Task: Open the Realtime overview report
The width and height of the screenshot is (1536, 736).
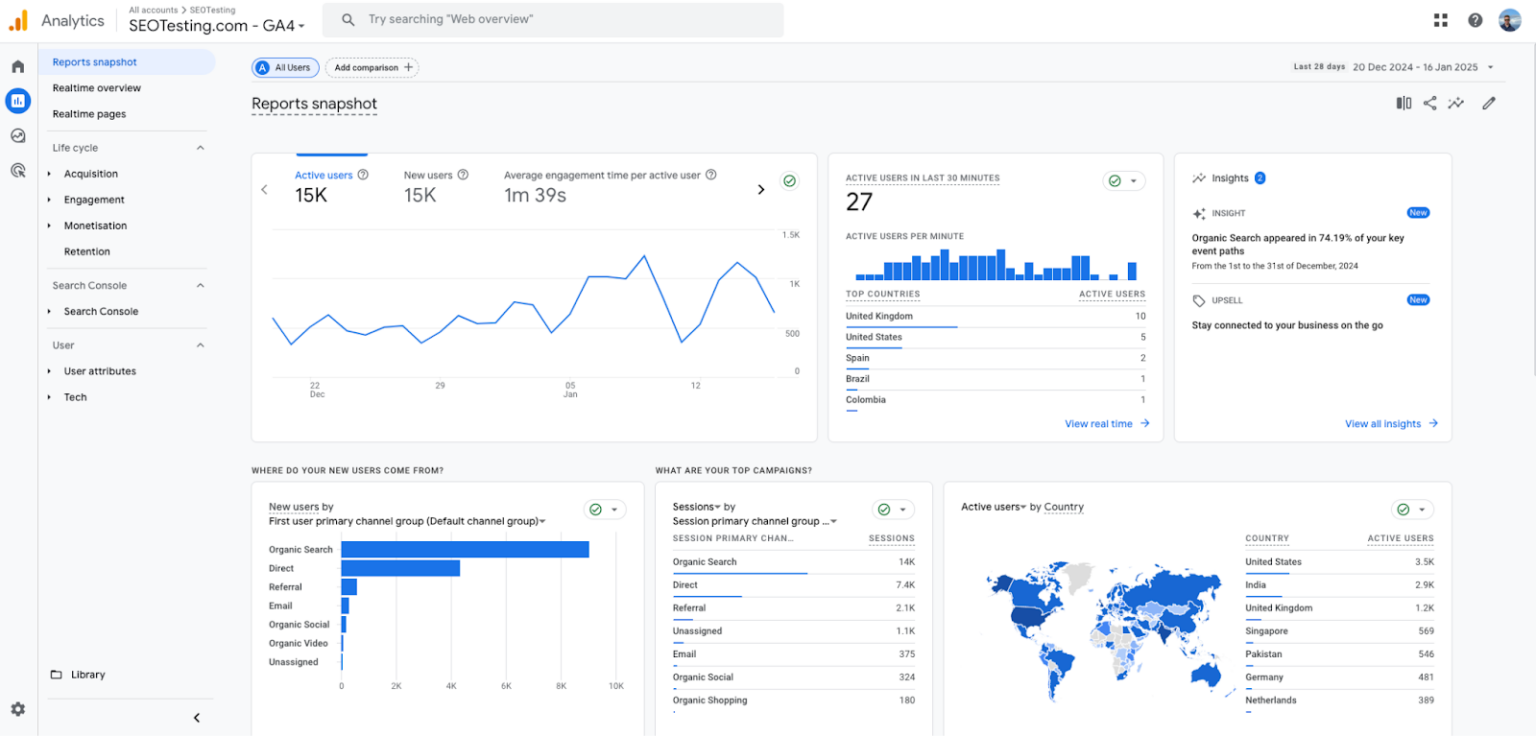Action: 96,87
